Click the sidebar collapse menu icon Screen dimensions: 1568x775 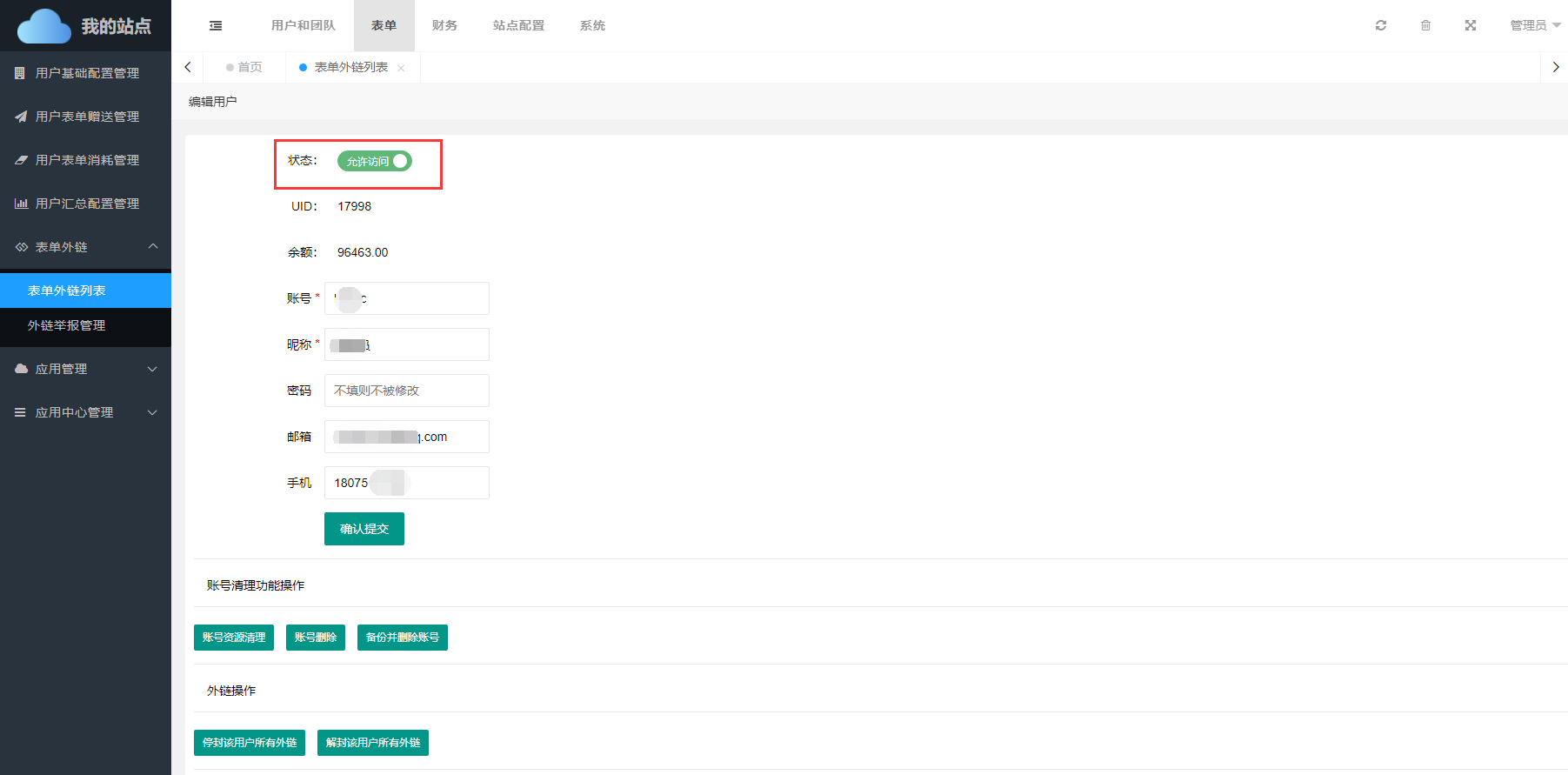(216, 26)
